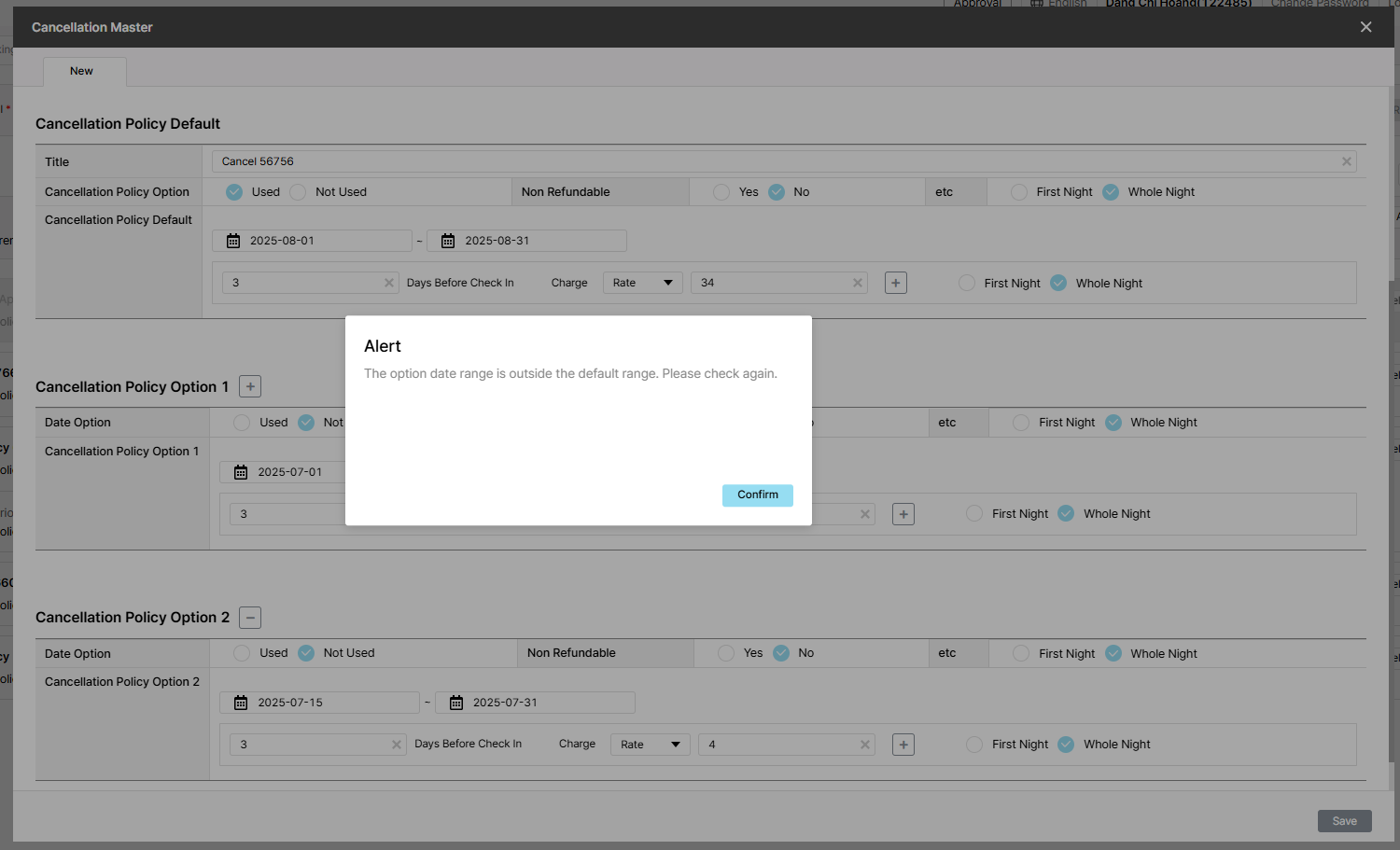Choose No for Option 2 Non Refundable

pos(781,653)
